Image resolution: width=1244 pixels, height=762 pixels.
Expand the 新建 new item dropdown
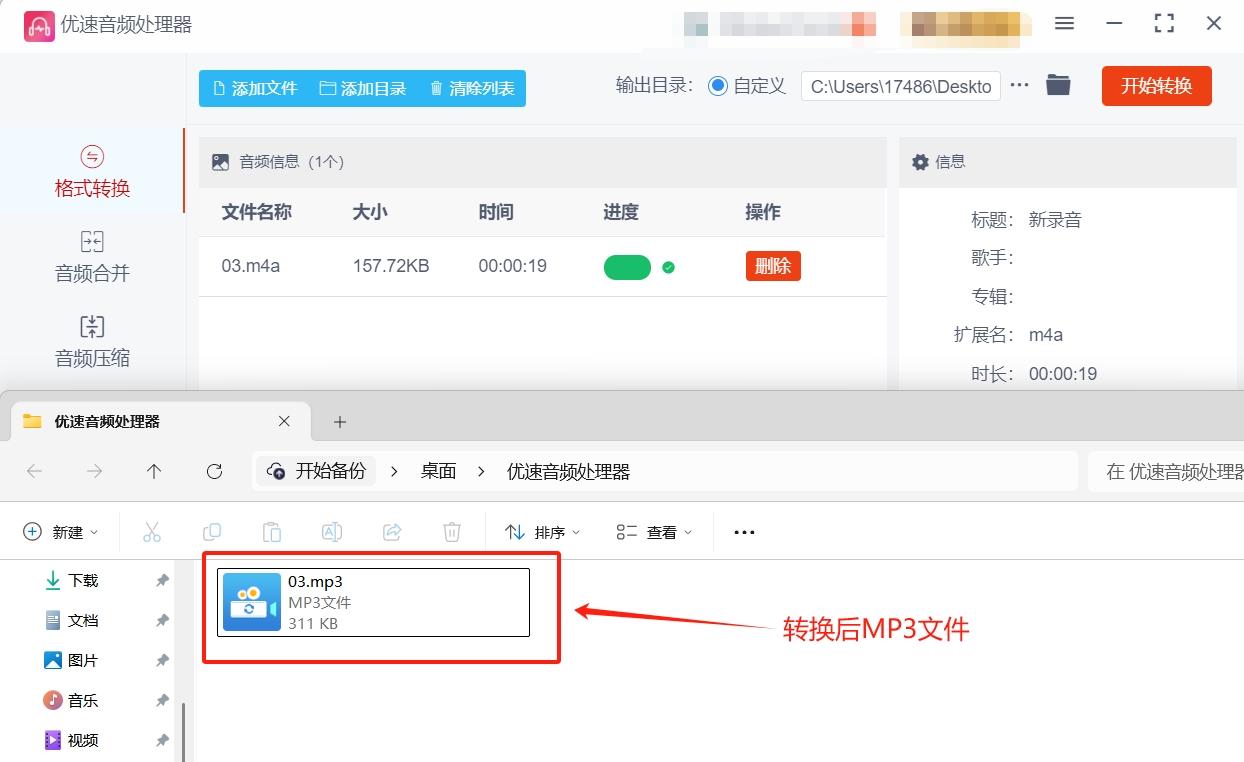pyautogui.click(x=62, y=531)
